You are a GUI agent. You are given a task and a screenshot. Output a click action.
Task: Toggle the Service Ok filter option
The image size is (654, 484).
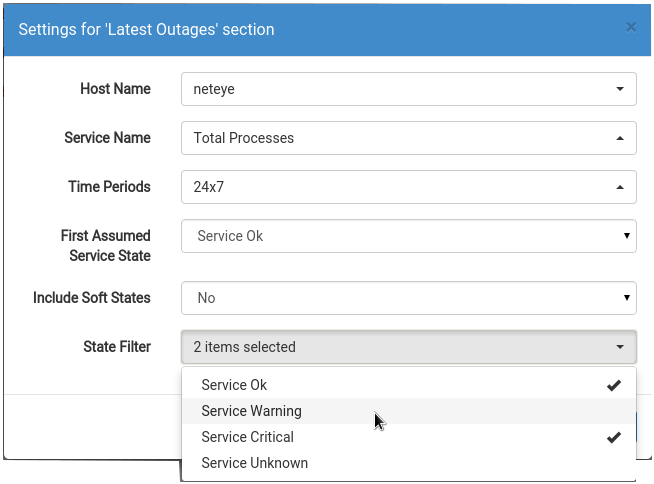point(409,385)
